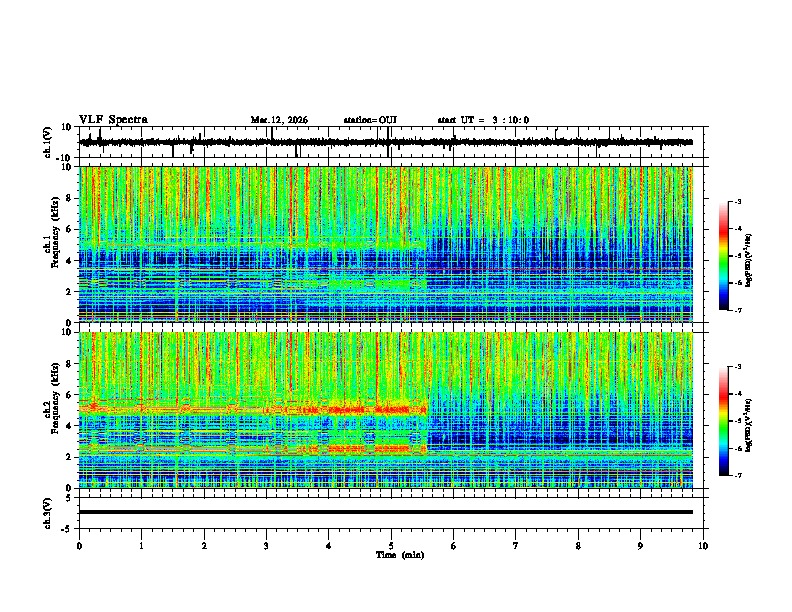This screenshot has height=612, width=792.
Task: Click the "-3" tick on ch.1 colorbar
Action: 738,201
